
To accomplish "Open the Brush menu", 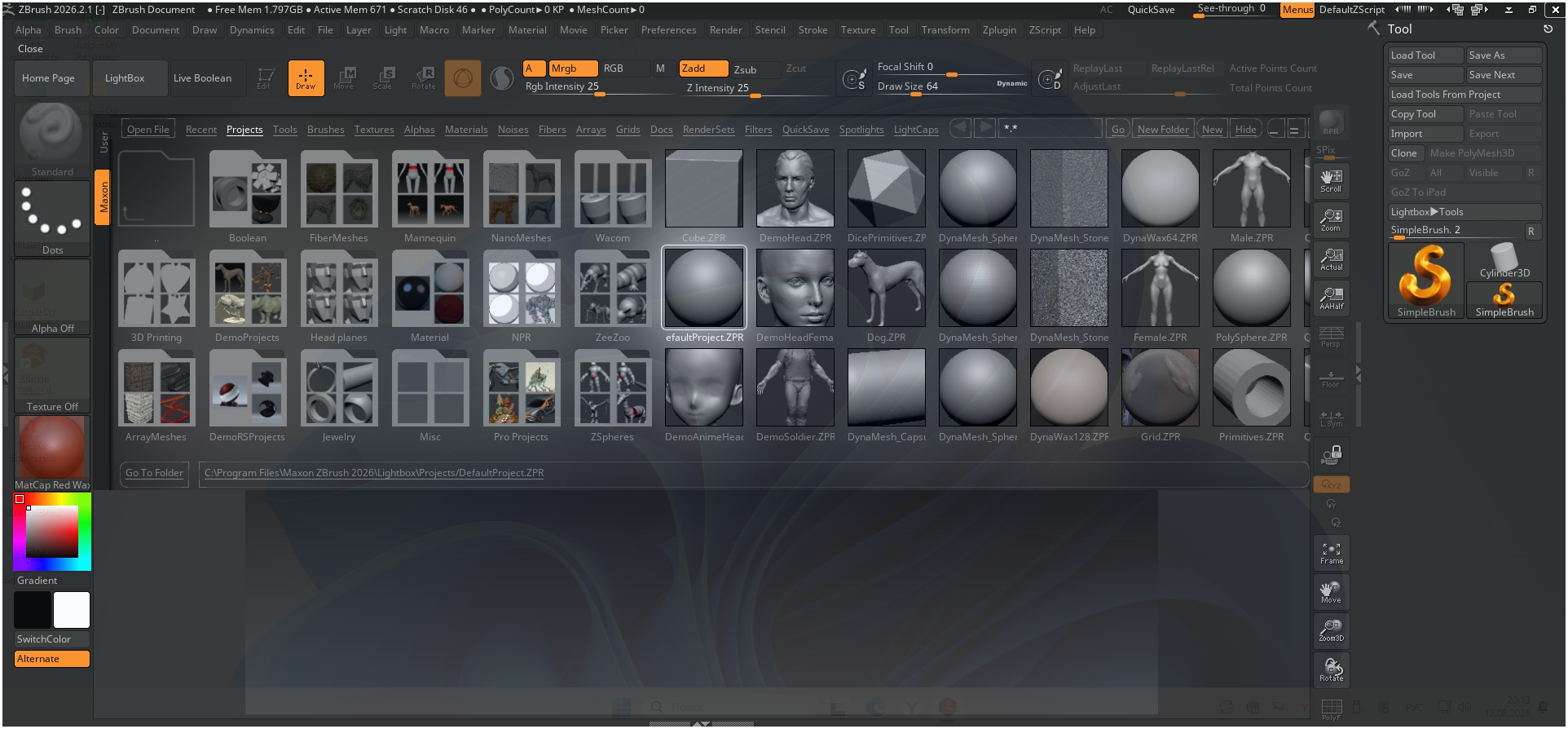I will tap(68, 30).
